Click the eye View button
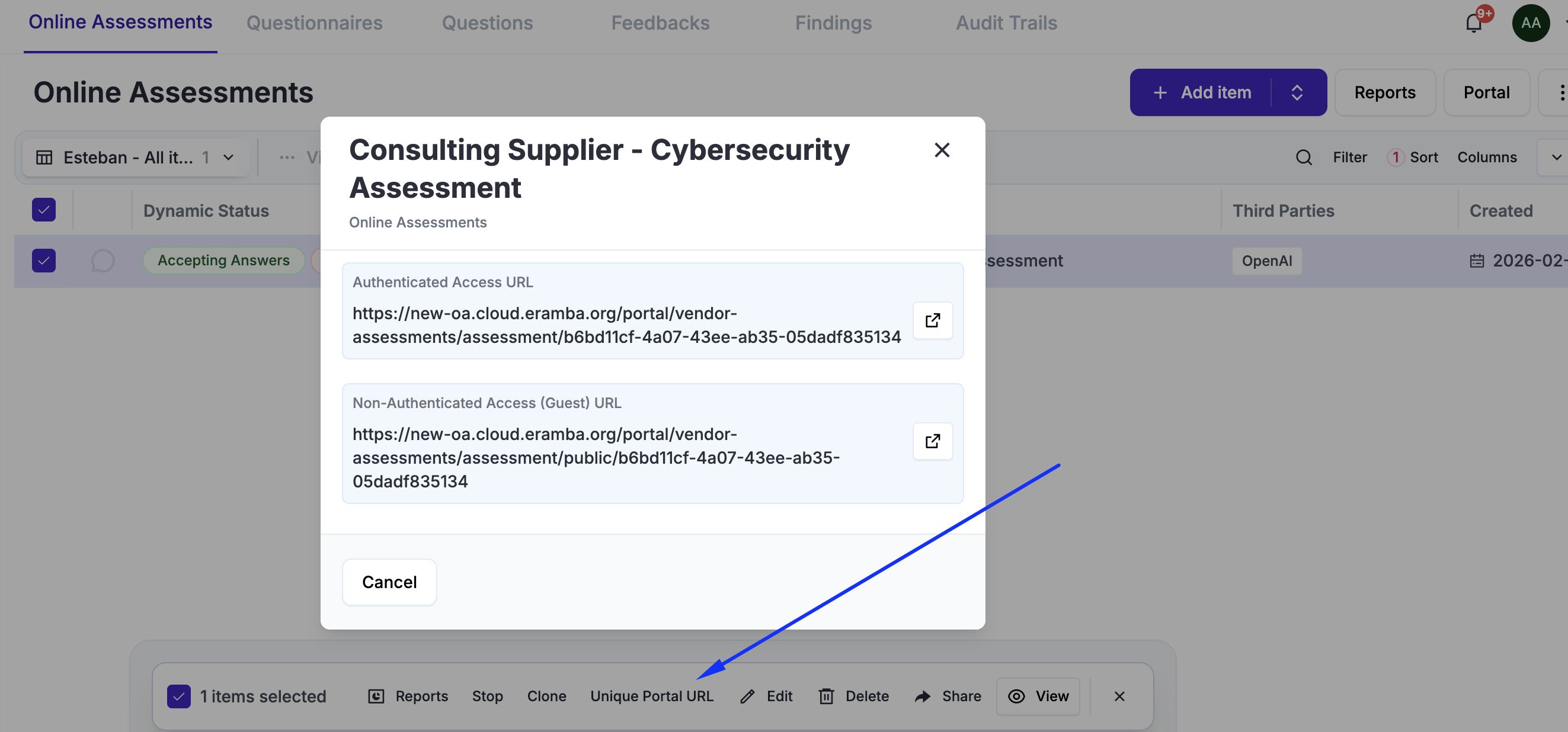 point(1038,696)
